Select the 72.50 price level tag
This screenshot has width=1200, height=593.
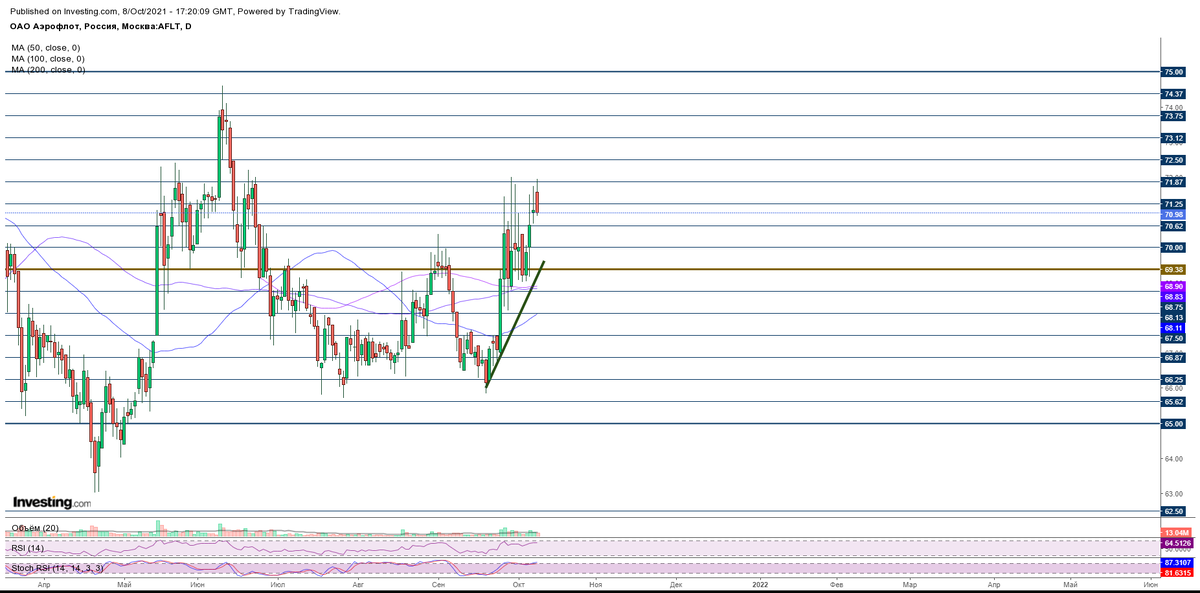click(x=1173, y=160)
